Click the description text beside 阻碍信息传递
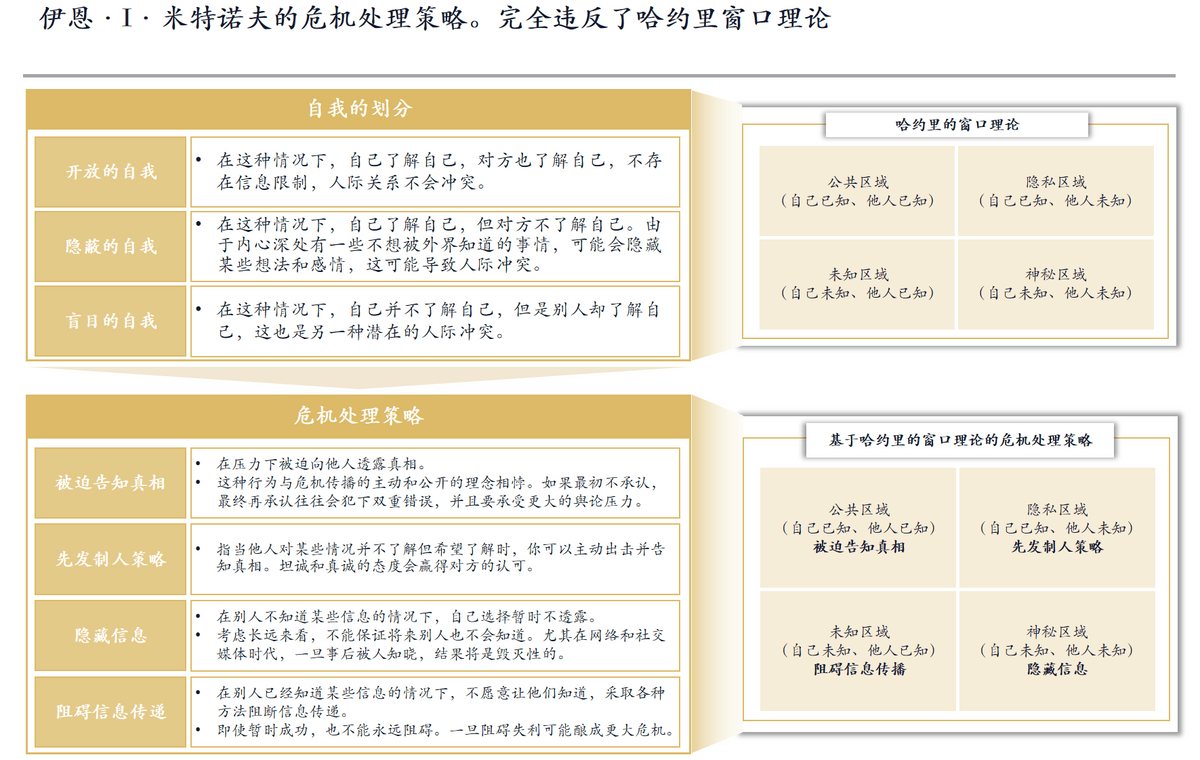 pos(435,712)
